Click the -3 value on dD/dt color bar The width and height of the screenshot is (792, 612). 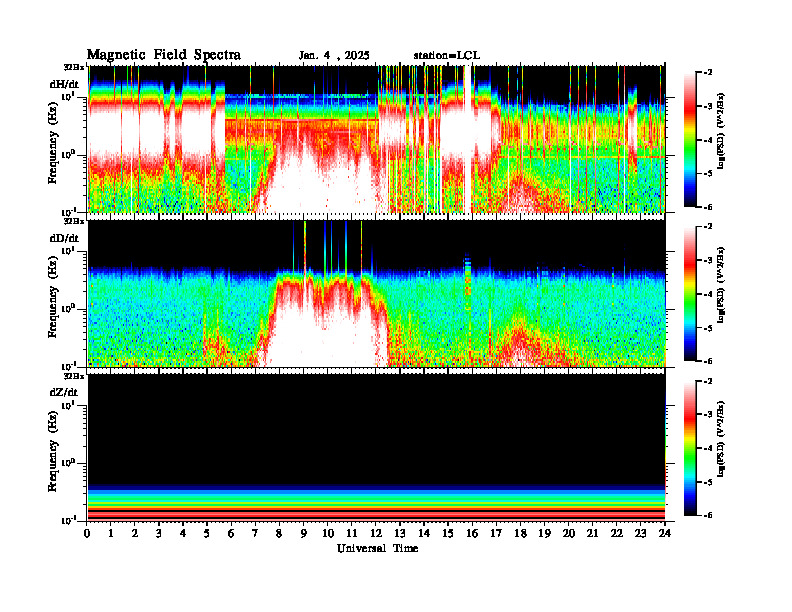[x=708, y=261]
